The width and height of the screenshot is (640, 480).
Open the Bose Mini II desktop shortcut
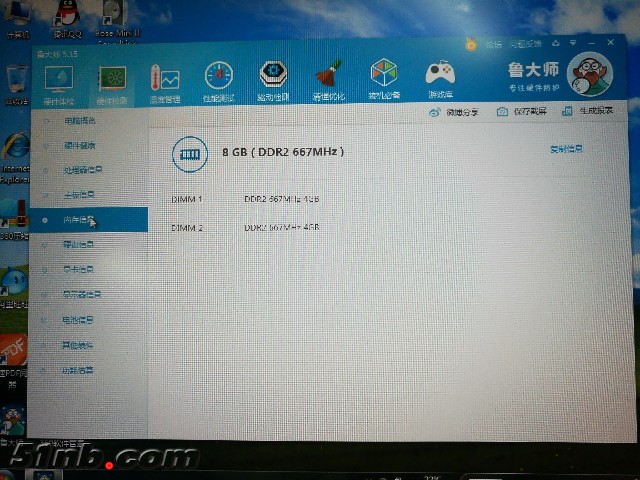point(117,21)
